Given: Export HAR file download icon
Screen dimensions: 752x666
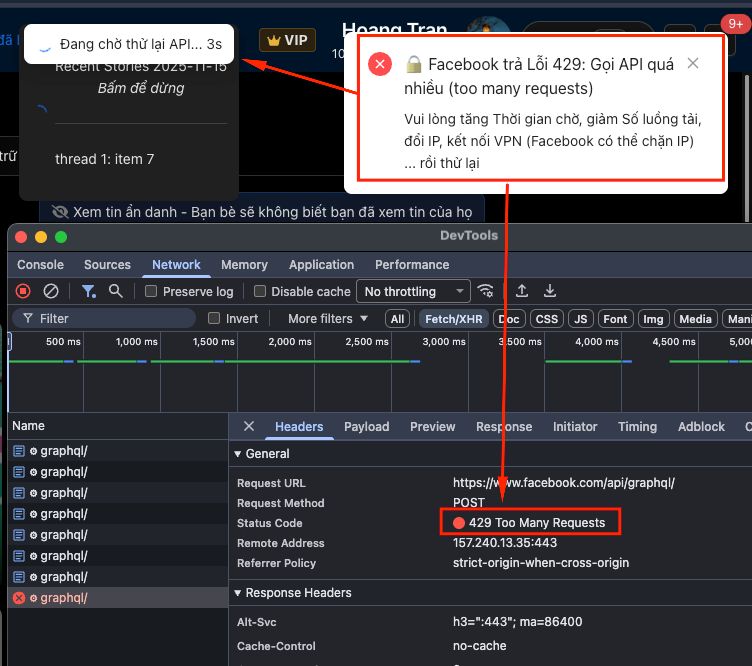Looking at the screenshot, I should point(550,291).
